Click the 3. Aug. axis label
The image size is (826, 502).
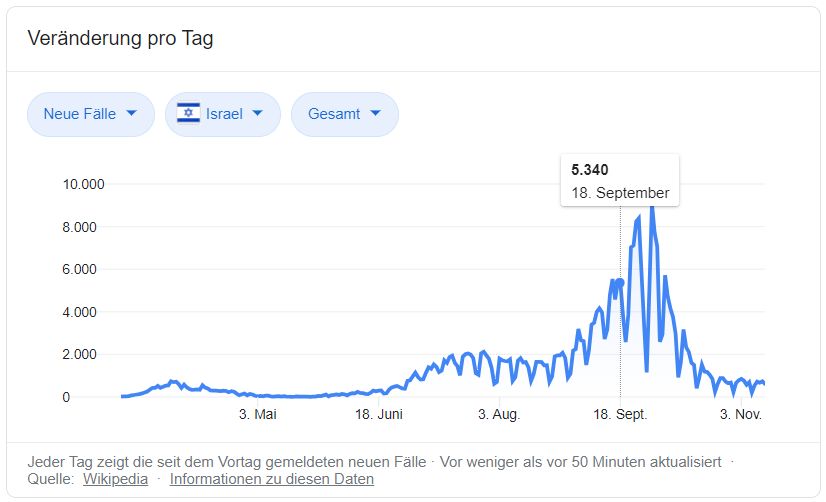(x=500, y=414)
